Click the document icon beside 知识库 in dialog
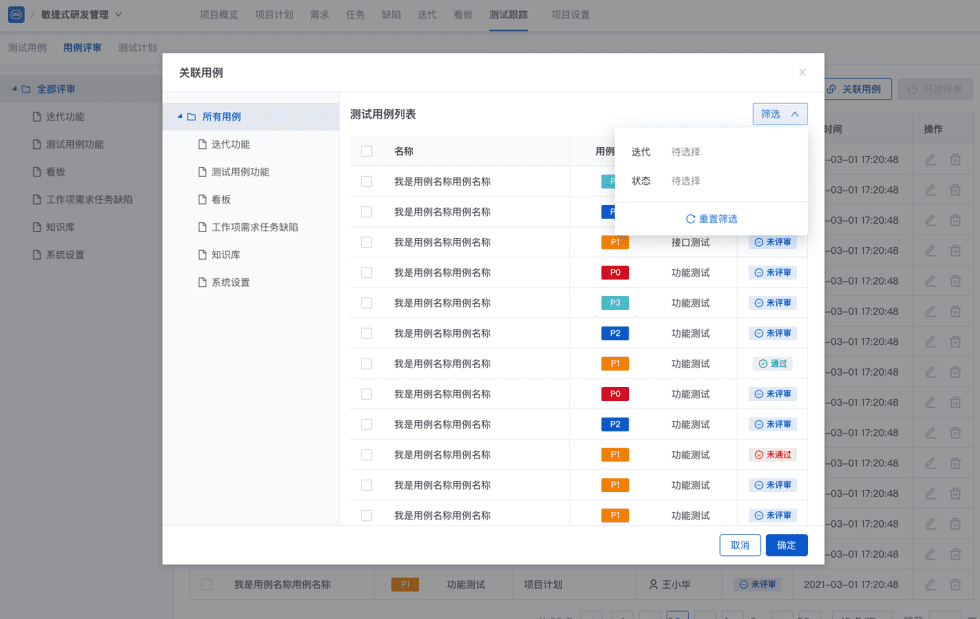 pos(202,254)
